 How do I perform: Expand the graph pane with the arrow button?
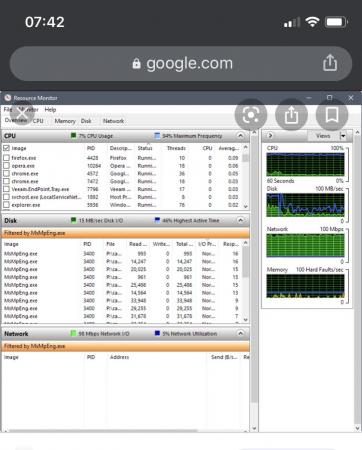(x=270, y=136)
